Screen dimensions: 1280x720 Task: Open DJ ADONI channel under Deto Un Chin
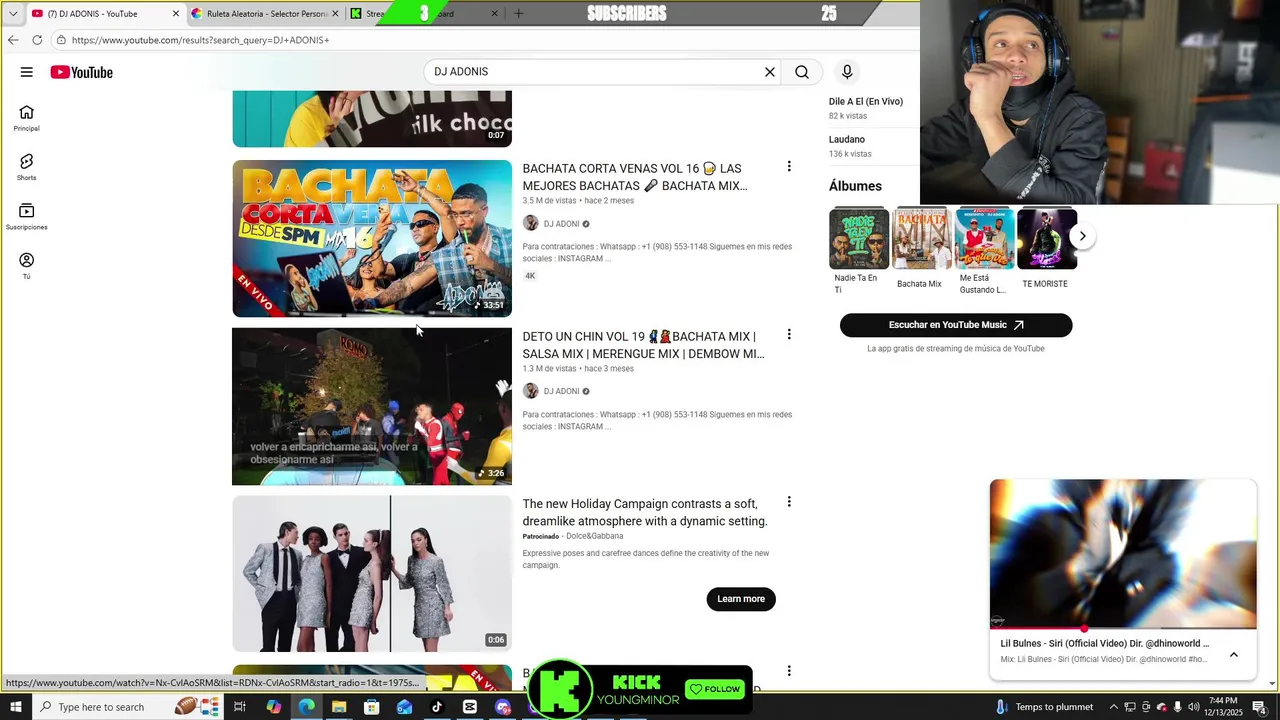(x=561, y=391)
